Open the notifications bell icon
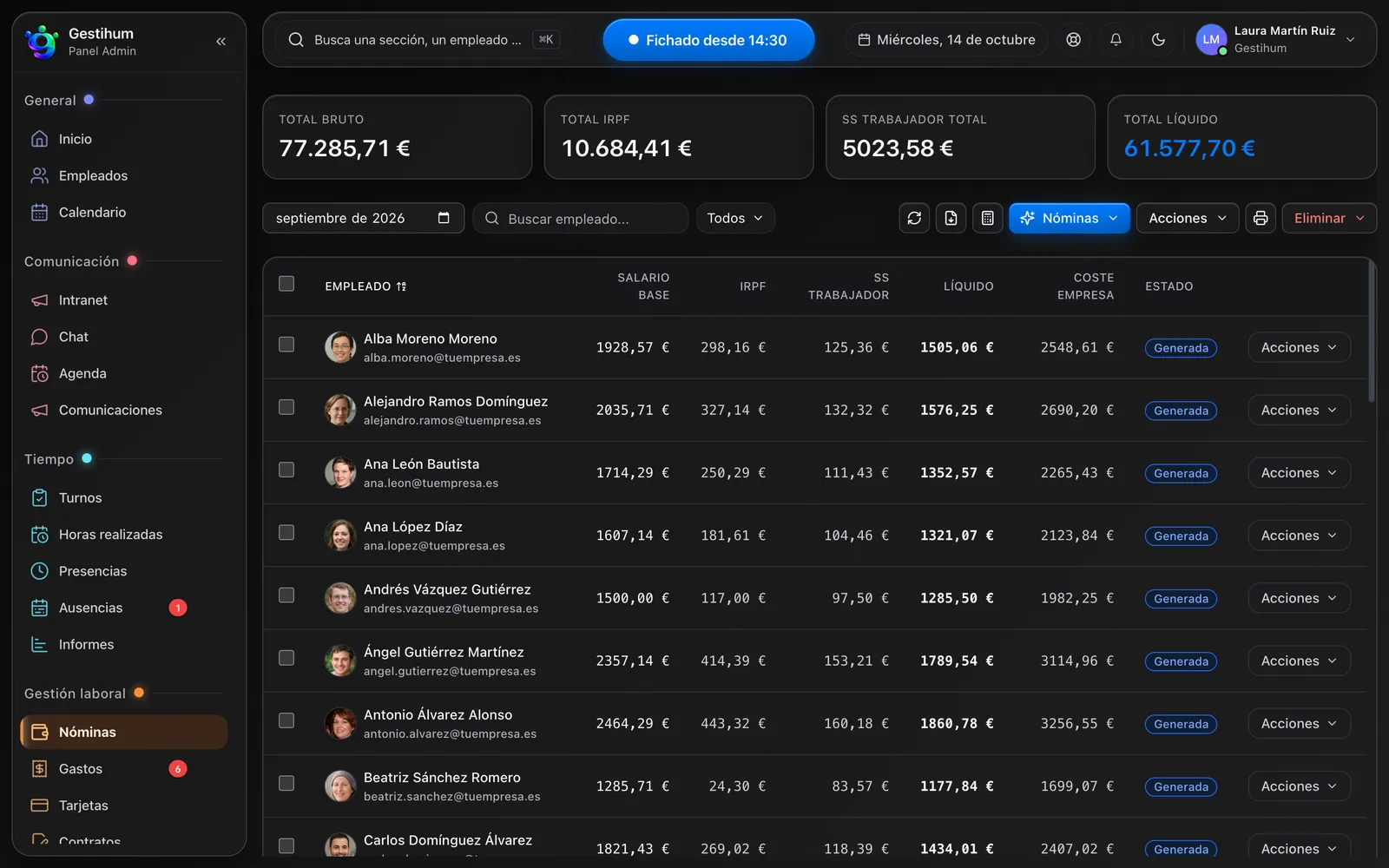This screenshot has height=868, width=1389. [1116, 40]
